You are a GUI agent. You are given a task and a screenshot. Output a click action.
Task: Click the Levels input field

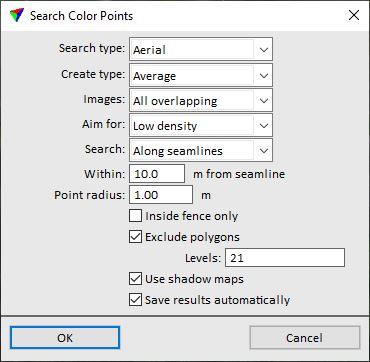285,258
